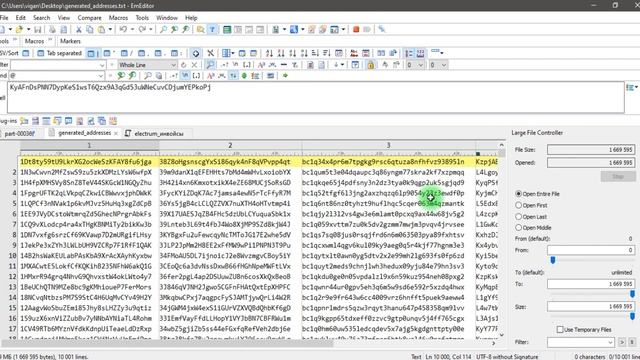Viewport: 640px width, 360px height.
Task: Click the green arrow icon in Find toolbar
Action: coord(285,76)
